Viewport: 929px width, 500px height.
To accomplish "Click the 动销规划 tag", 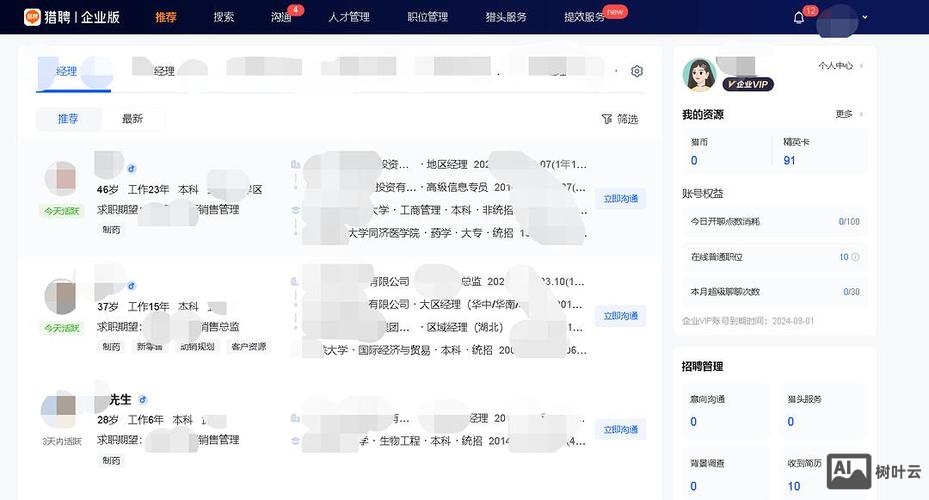I will (197, 347).
